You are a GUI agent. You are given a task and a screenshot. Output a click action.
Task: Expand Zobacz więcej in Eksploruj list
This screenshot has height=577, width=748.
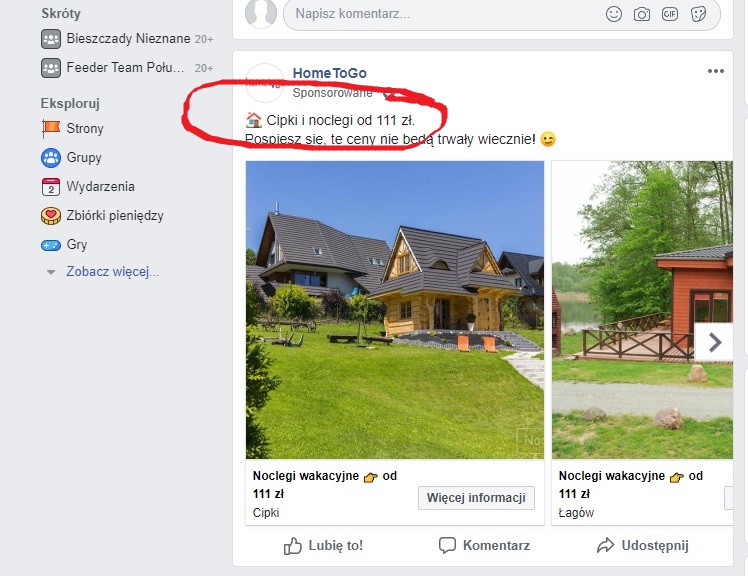pyautogui.click(x=113, y=272)
